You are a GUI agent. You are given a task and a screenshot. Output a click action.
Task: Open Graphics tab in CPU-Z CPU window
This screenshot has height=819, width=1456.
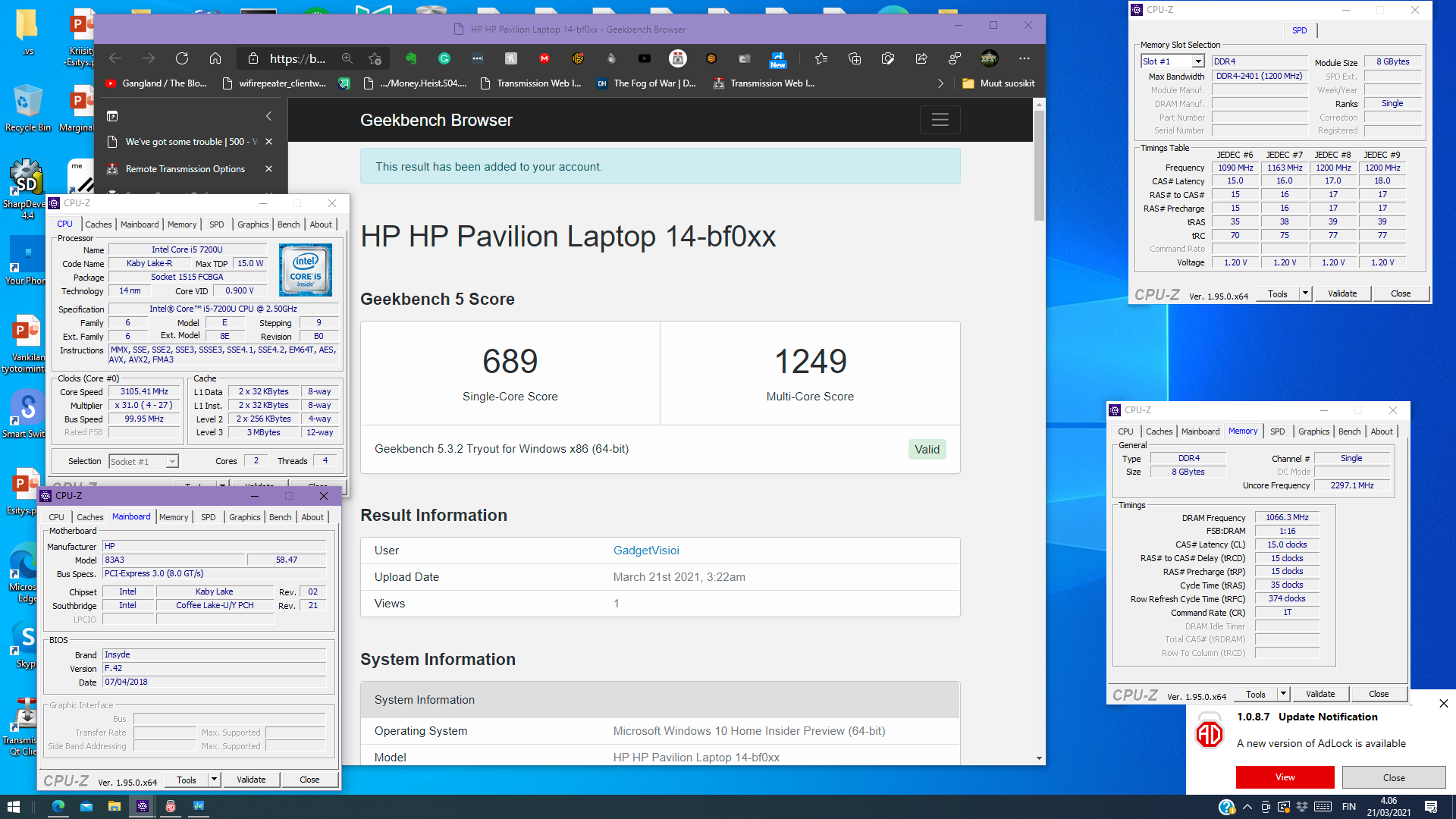253,224
